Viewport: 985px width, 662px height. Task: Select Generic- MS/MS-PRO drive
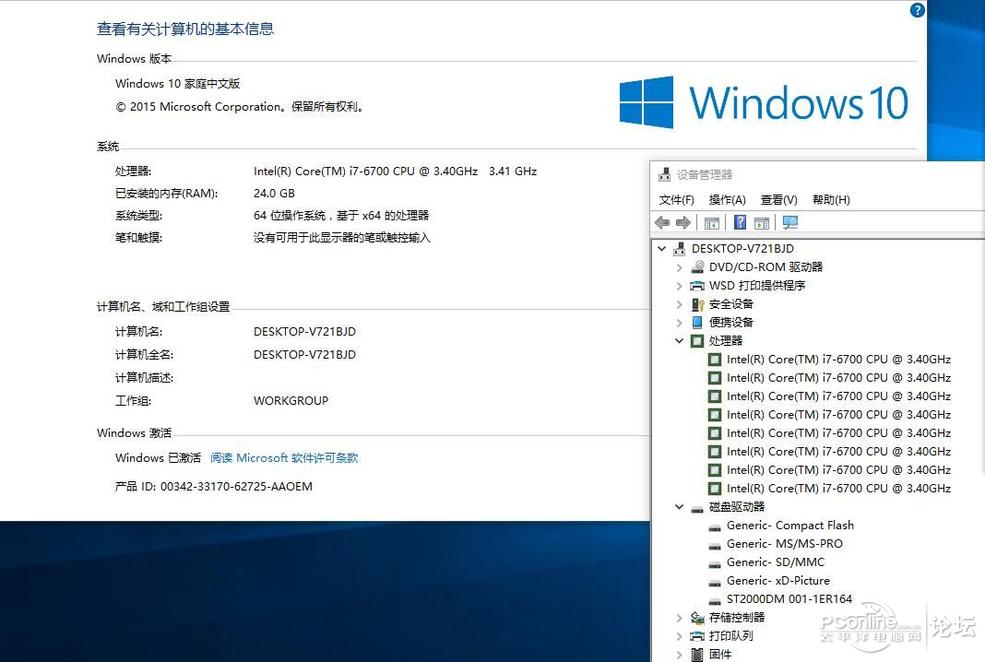tap(785, 544)
